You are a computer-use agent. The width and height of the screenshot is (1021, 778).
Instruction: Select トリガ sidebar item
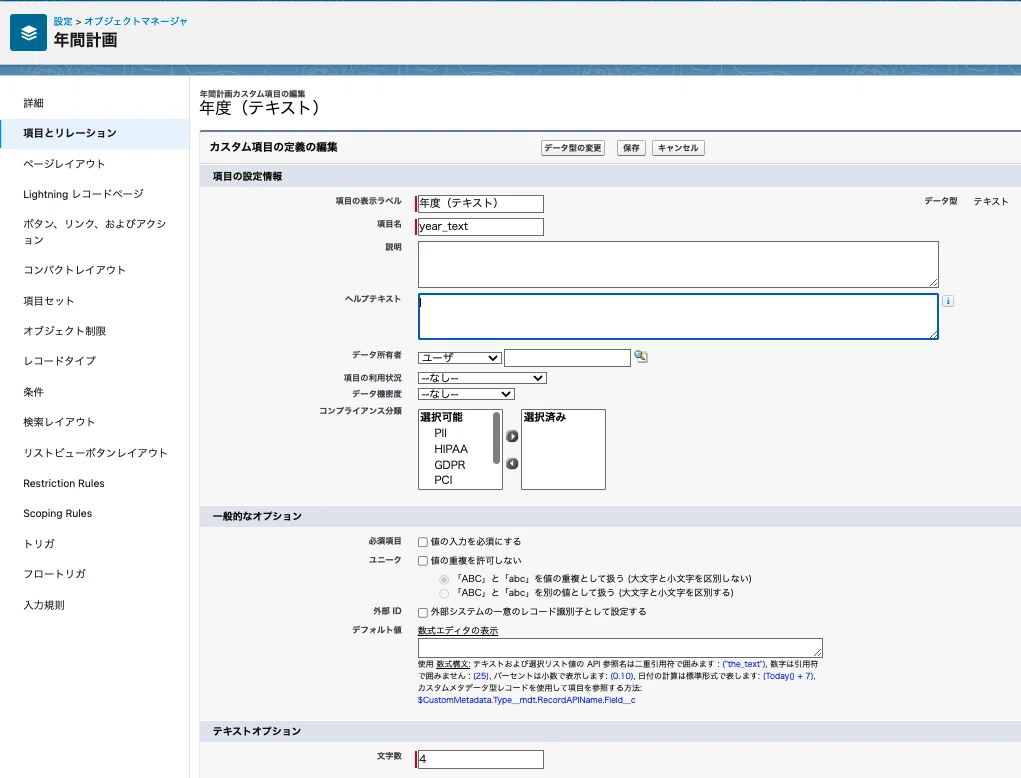pyautogui.click(x=39, y=544)
